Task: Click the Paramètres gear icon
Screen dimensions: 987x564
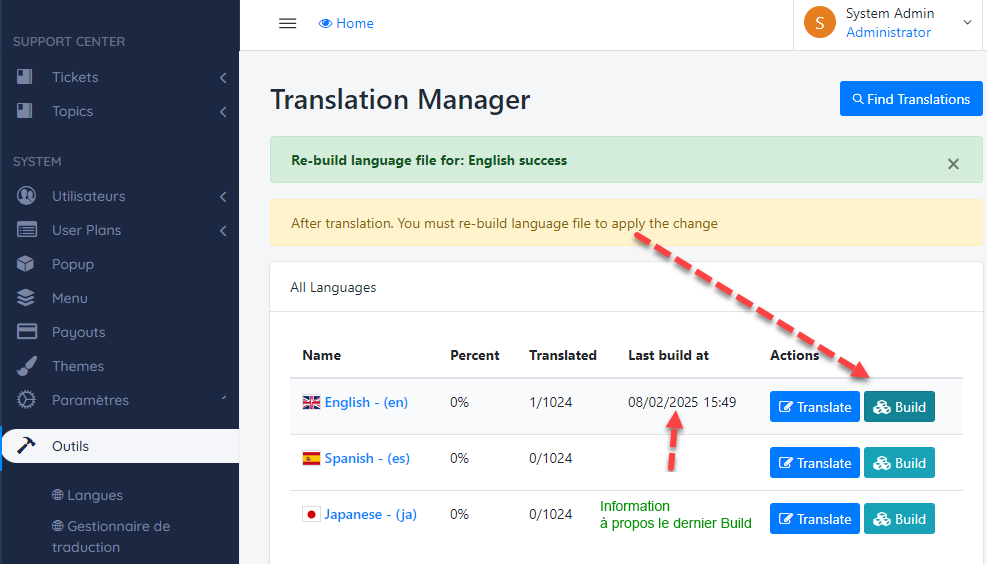Action: tap(27, 400)
